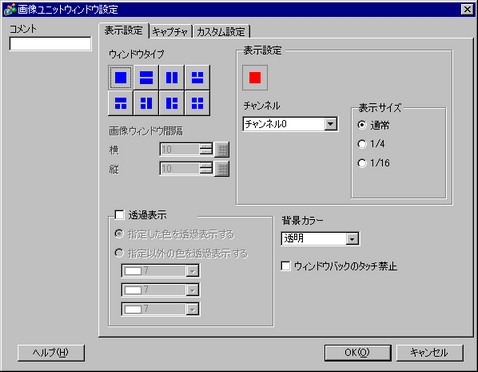
Task: Open the 背景カラー 透明 dropdown
Action: pos(352,239)
